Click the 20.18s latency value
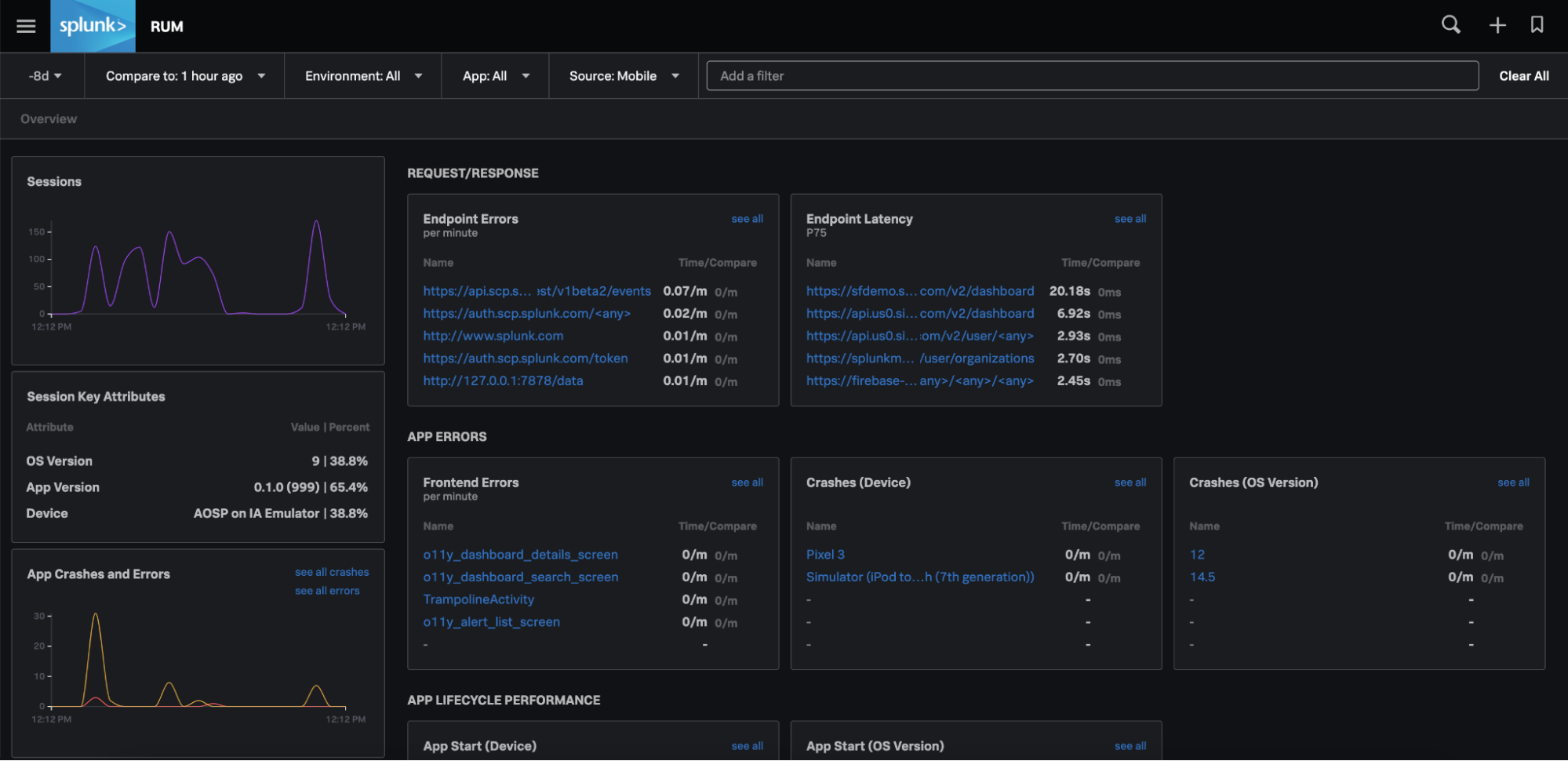 click(x=1069, y=291)
